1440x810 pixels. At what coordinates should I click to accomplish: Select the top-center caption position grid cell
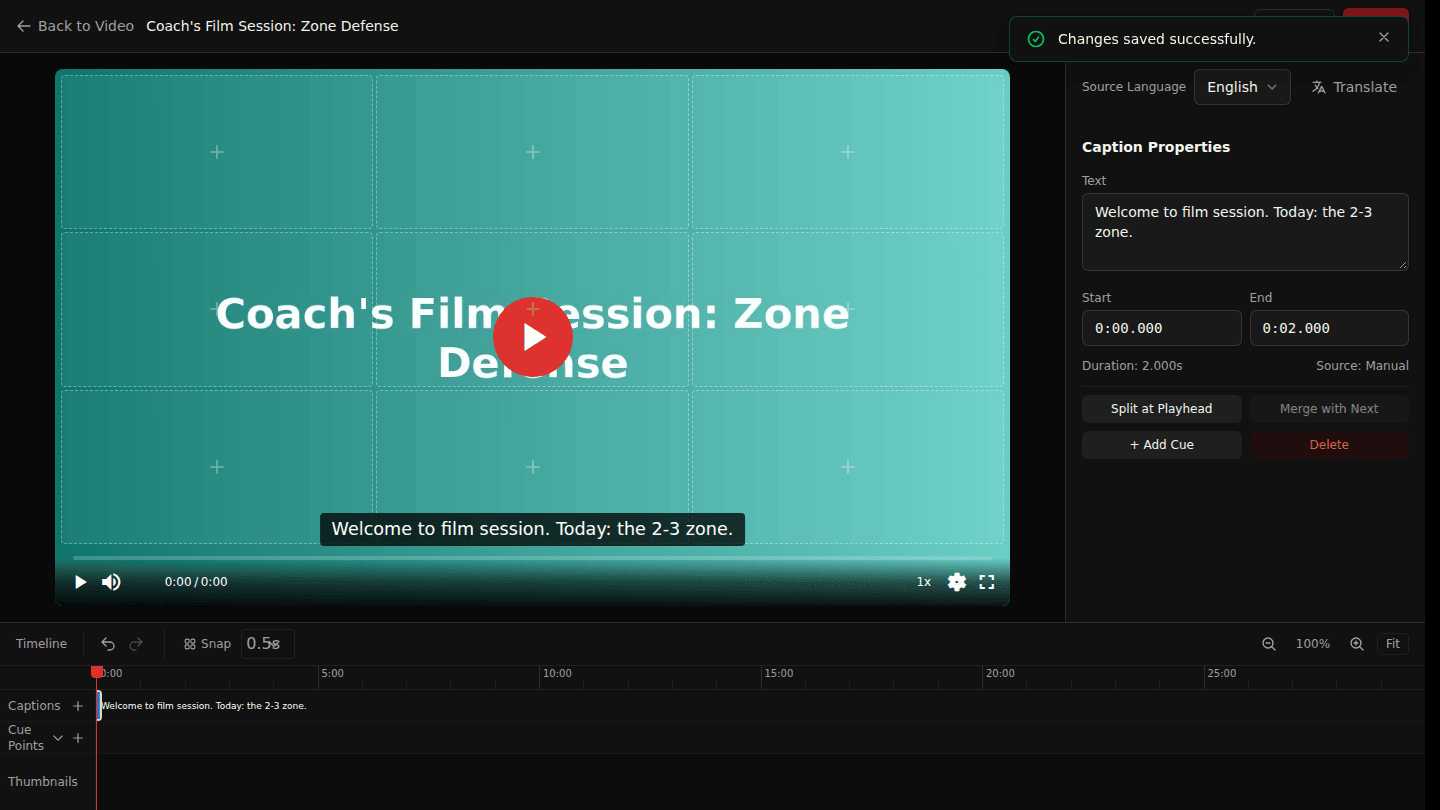click(533, 152)
